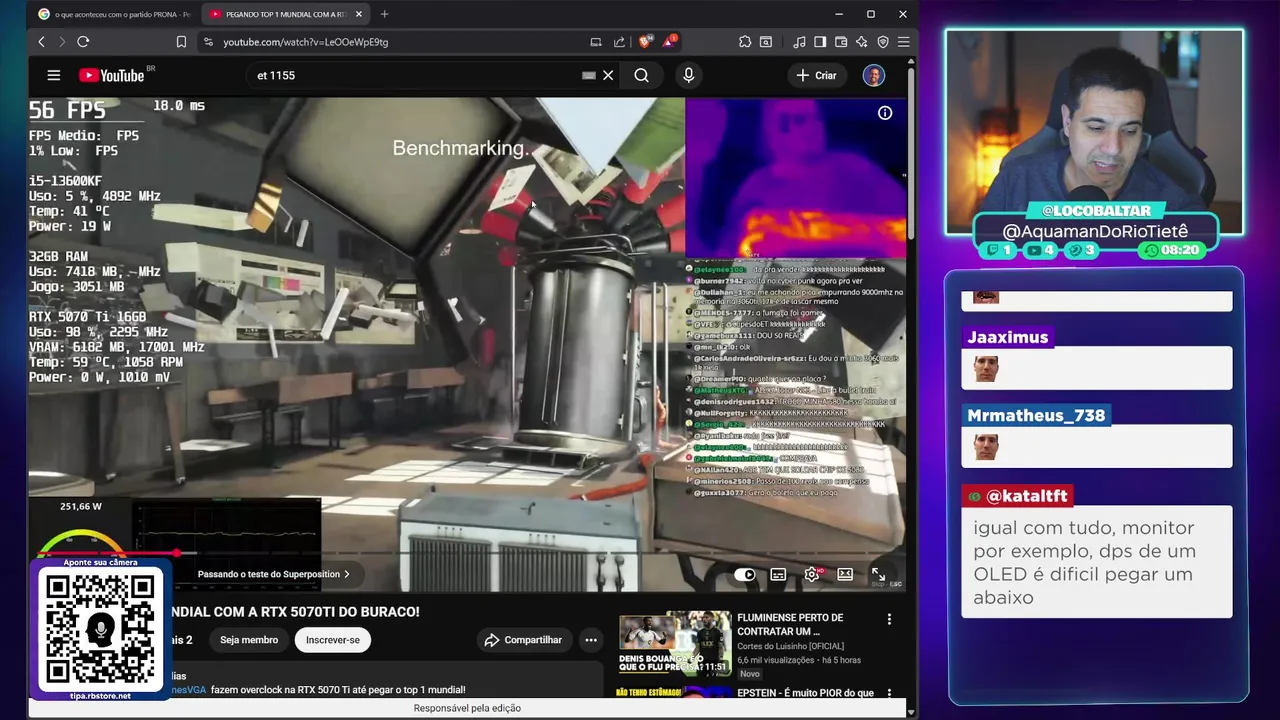
Task: Click the Mrmatheus_738 chat username
Action: coord(1036,415)
